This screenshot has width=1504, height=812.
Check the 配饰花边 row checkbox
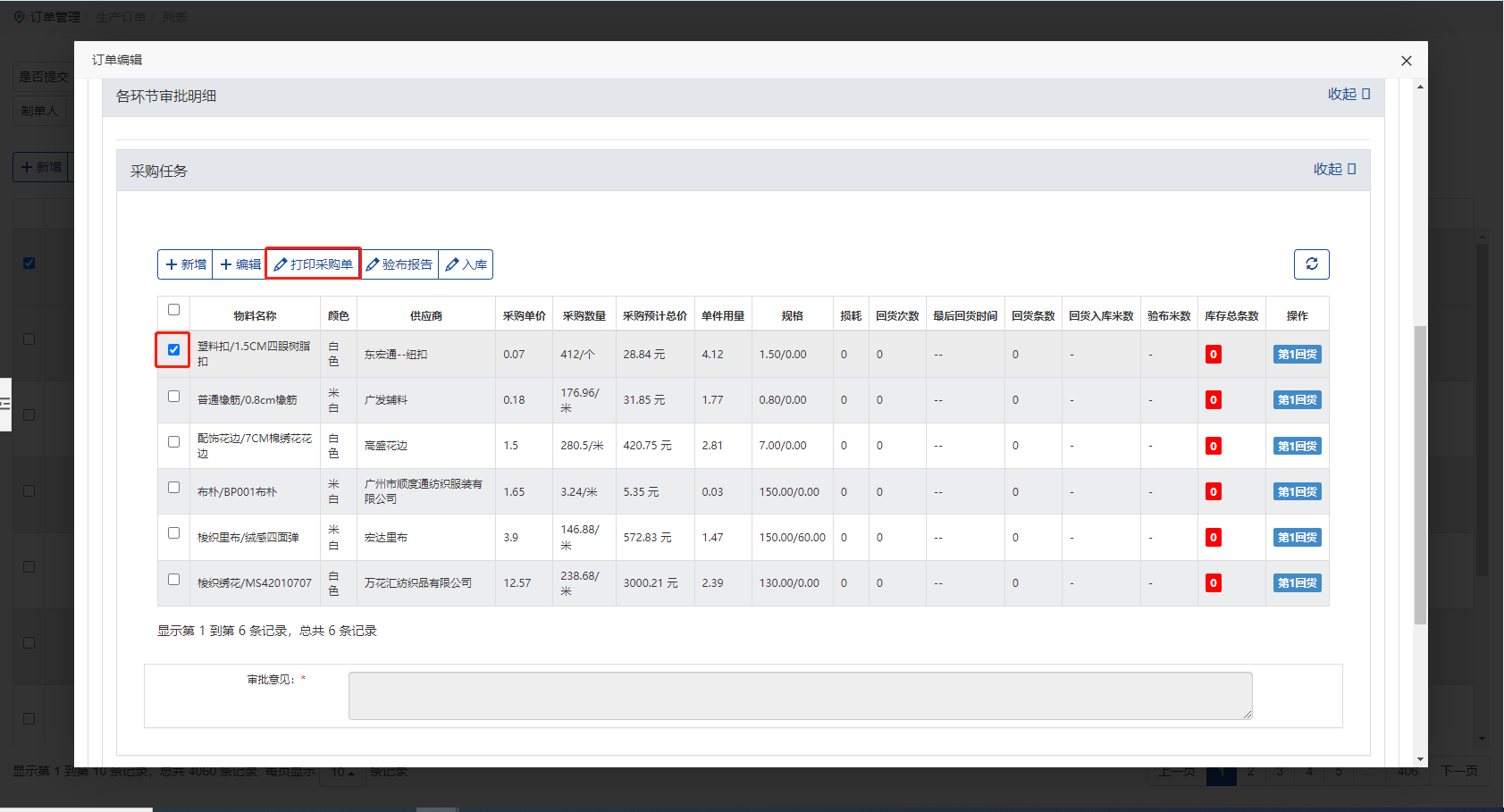click(173, 442)
